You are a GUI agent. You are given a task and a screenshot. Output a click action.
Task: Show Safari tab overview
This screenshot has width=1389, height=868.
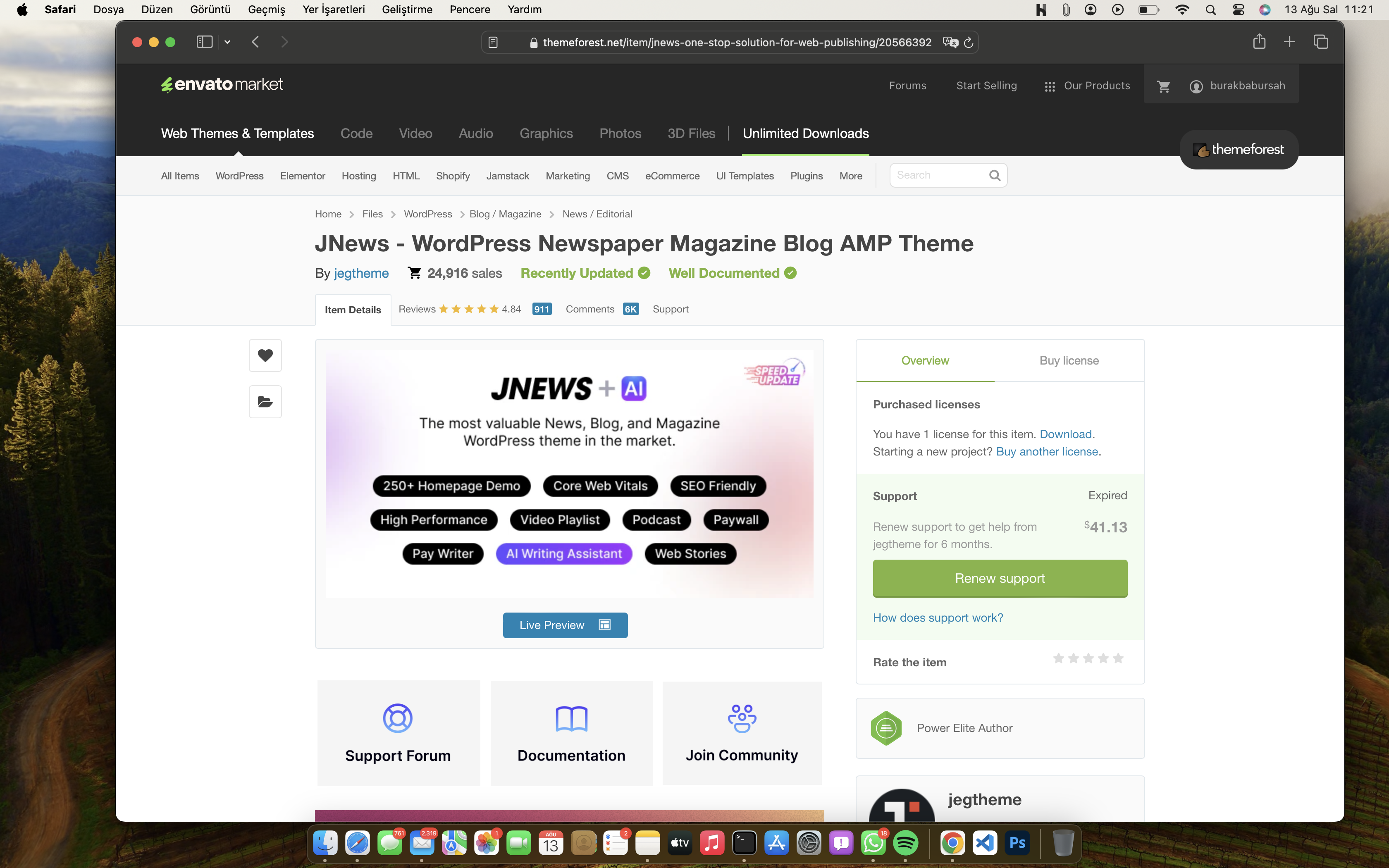1321,42
